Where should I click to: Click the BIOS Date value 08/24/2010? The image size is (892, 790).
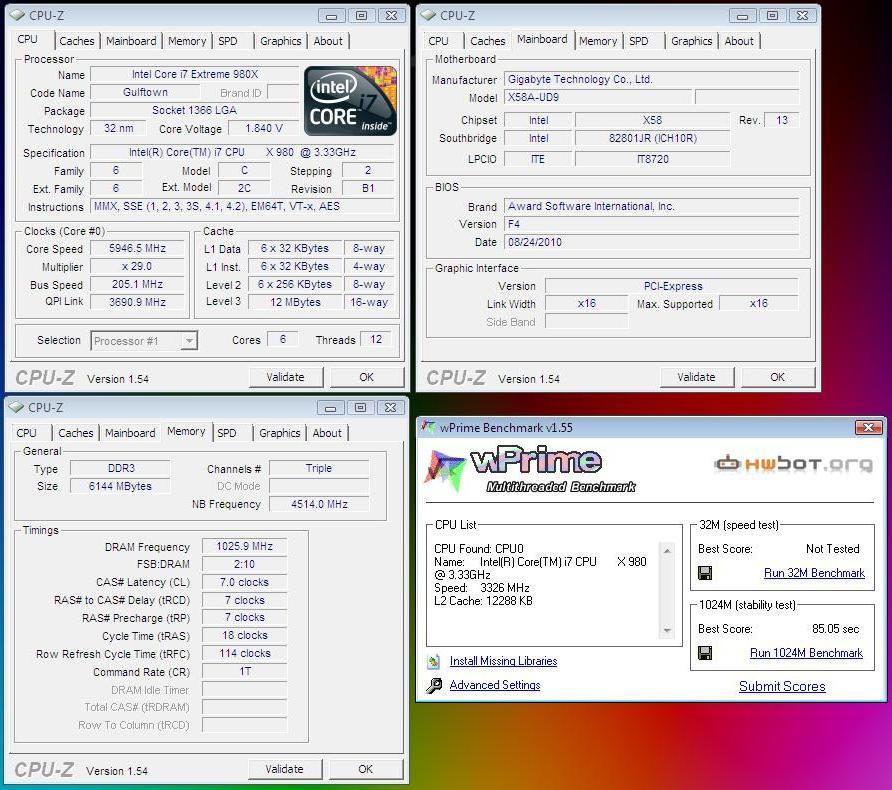pos(652,242)
